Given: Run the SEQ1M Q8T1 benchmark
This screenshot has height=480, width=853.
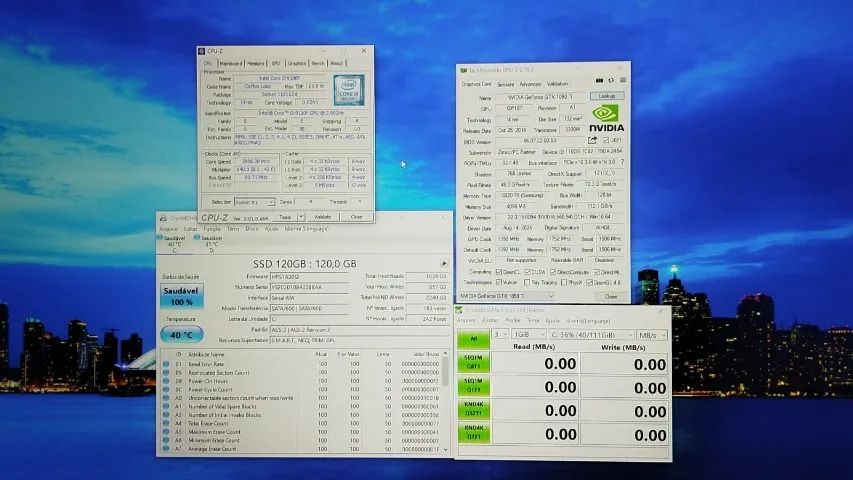Looking at the screenshot, I should (473, 362).
